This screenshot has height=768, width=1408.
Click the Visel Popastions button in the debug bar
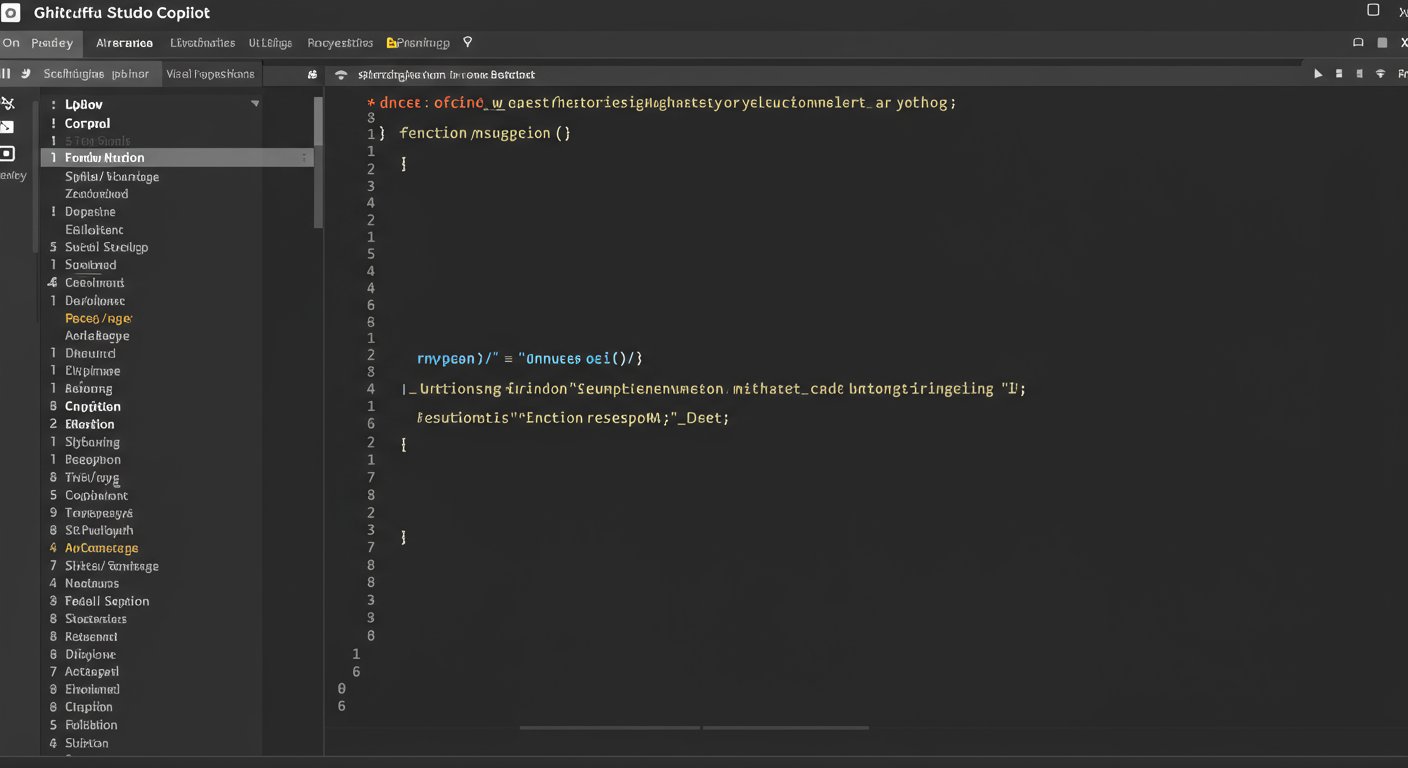point(210,73)
